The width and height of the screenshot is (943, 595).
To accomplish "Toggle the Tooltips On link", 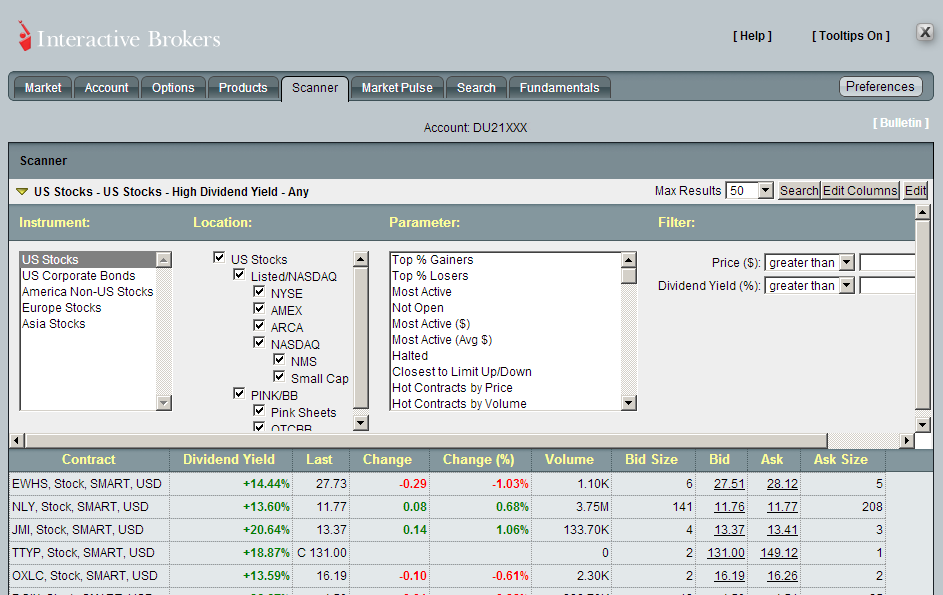I will [x=851, y=36].
